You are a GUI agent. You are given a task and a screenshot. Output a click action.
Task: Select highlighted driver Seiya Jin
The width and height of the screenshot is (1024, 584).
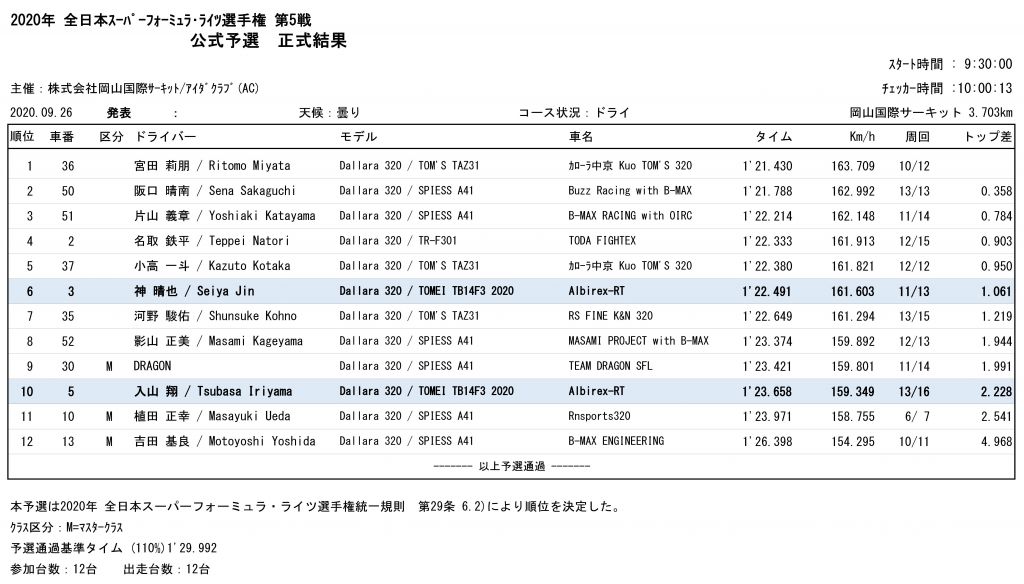195,291
